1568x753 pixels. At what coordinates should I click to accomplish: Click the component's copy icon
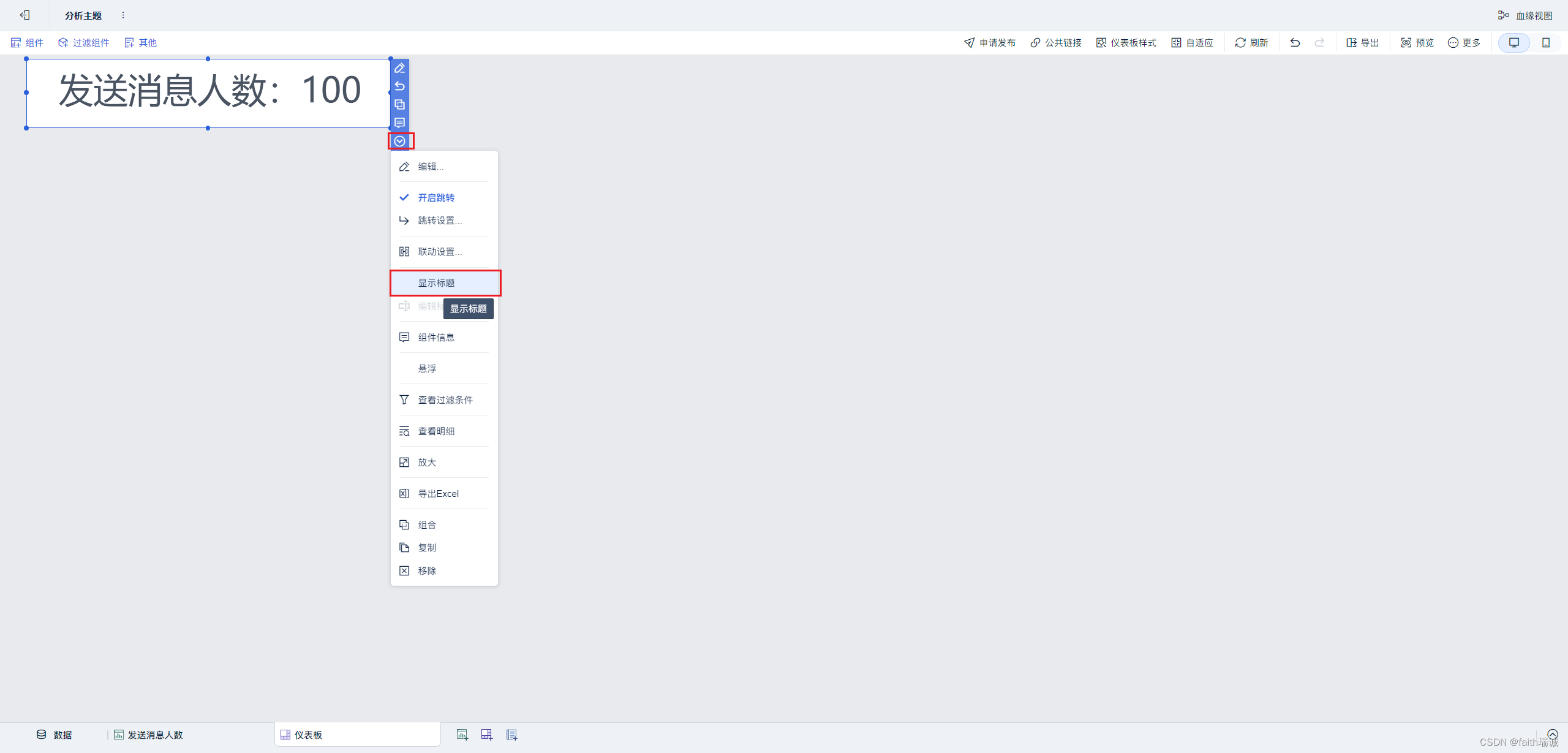[399, 105]
